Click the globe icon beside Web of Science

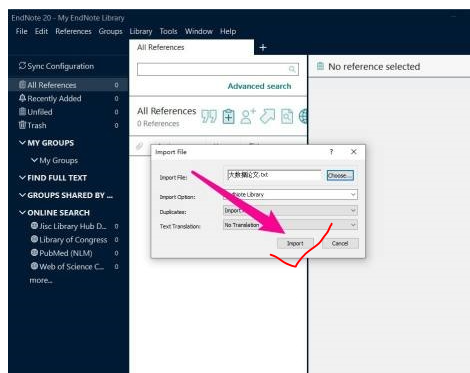[x=34, y=266]
